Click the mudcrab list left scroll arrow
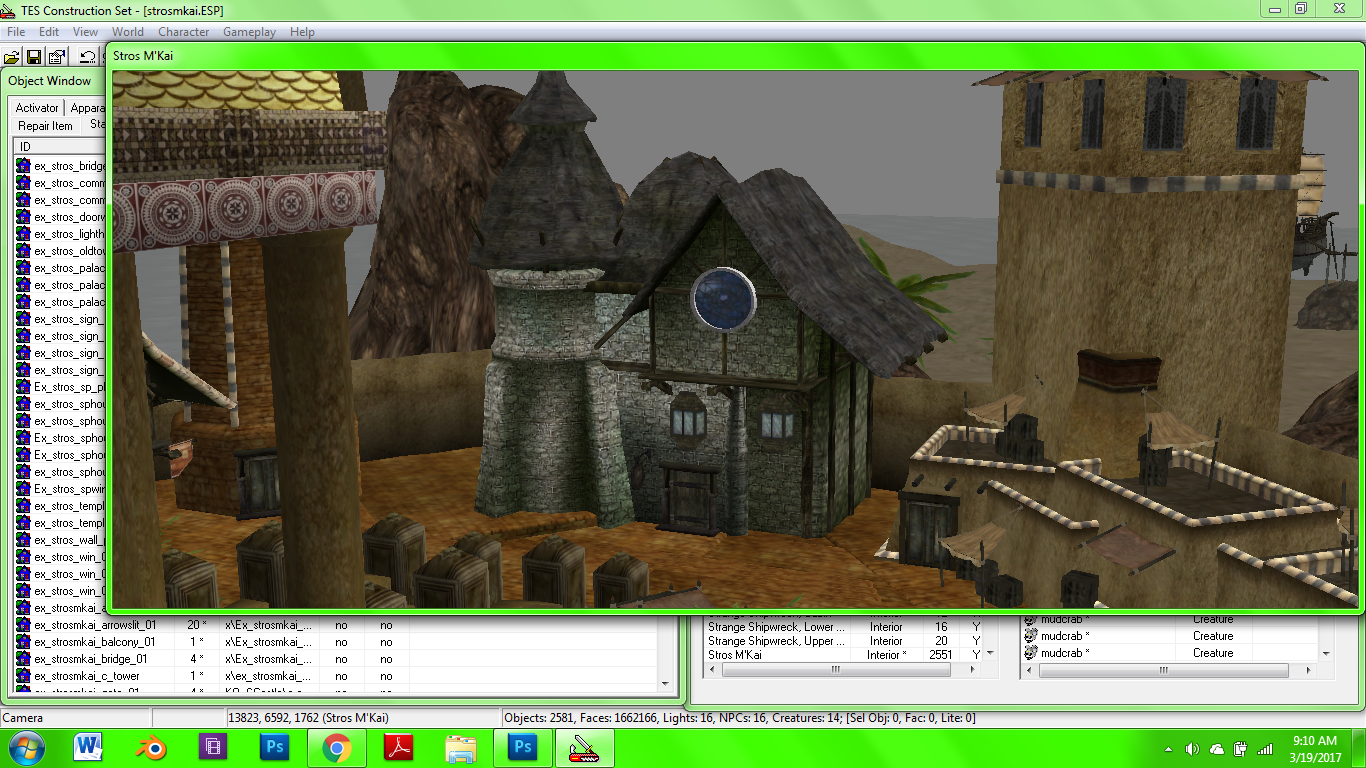This screenshot has width=1366, height=768. pyautogui.click(x=1029, y=671)
